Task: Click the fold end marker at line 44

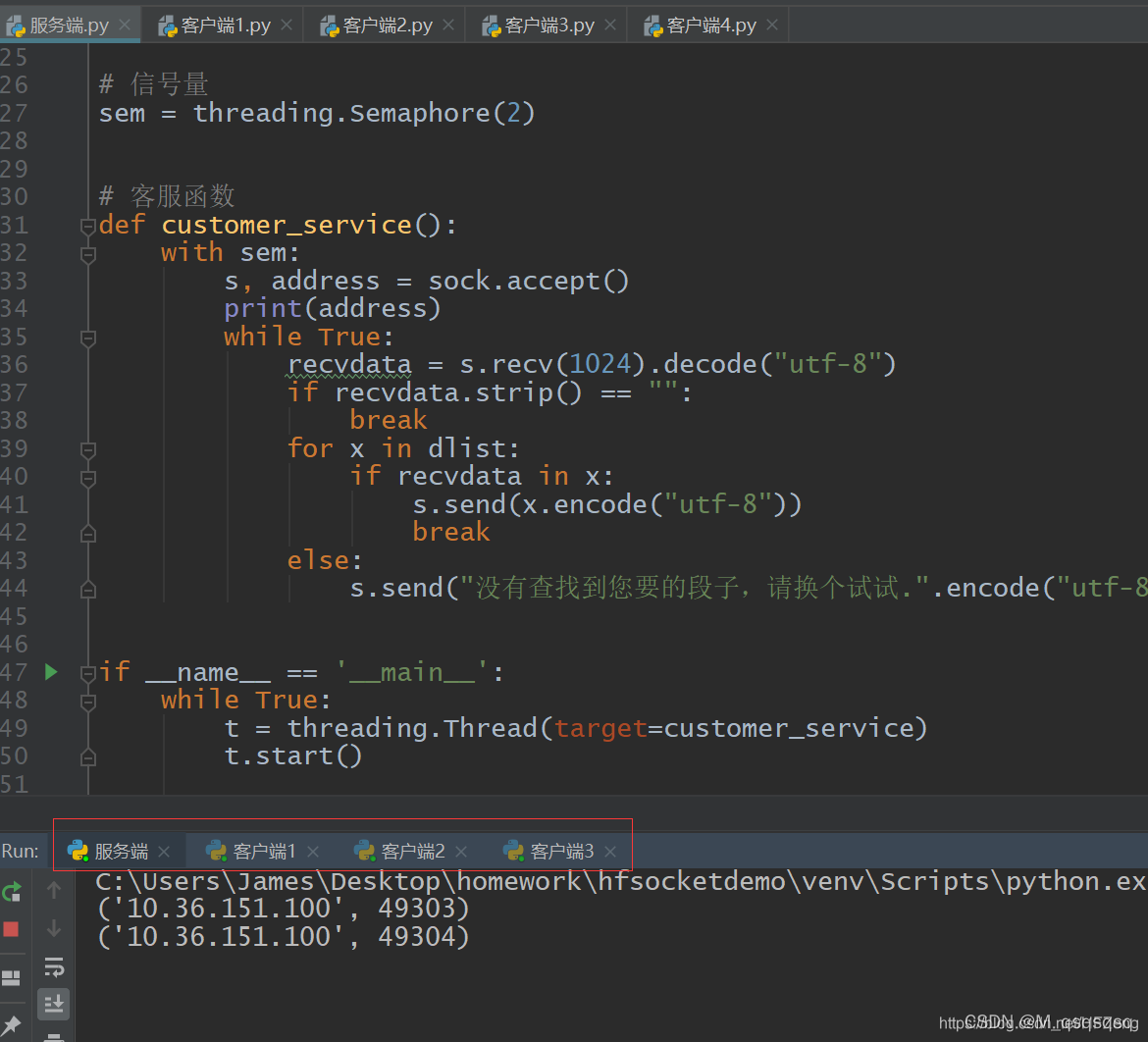Action: (x=88, y=589)
